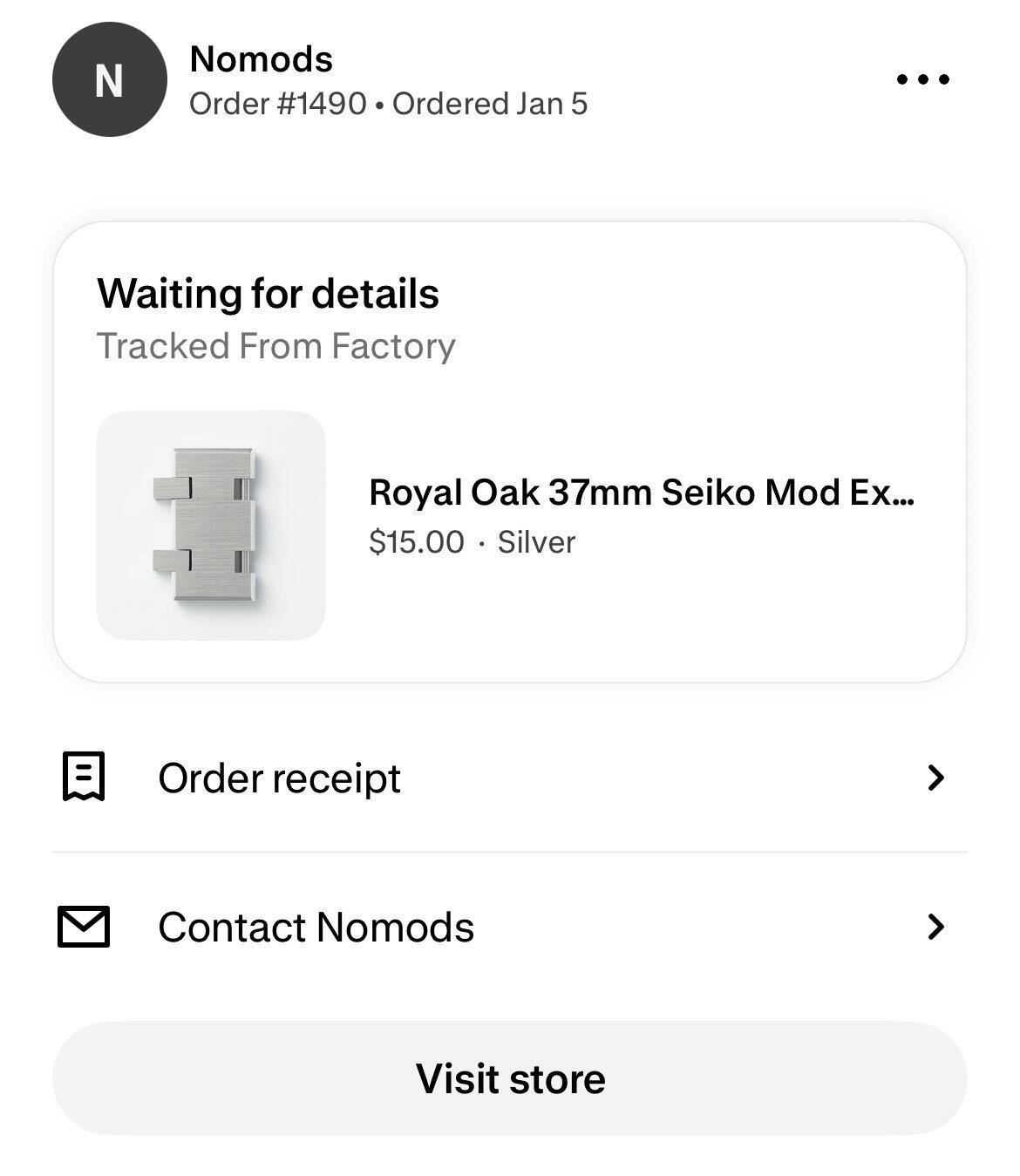Viewport: 1020px width, 1176px height.
Task: Click the Nomods store name heading
Action: 261,59
